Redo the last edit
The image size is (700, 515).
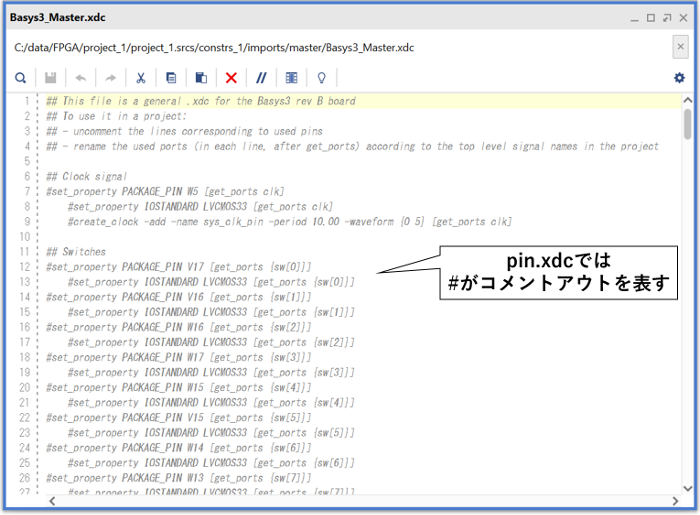pos(110,78)
